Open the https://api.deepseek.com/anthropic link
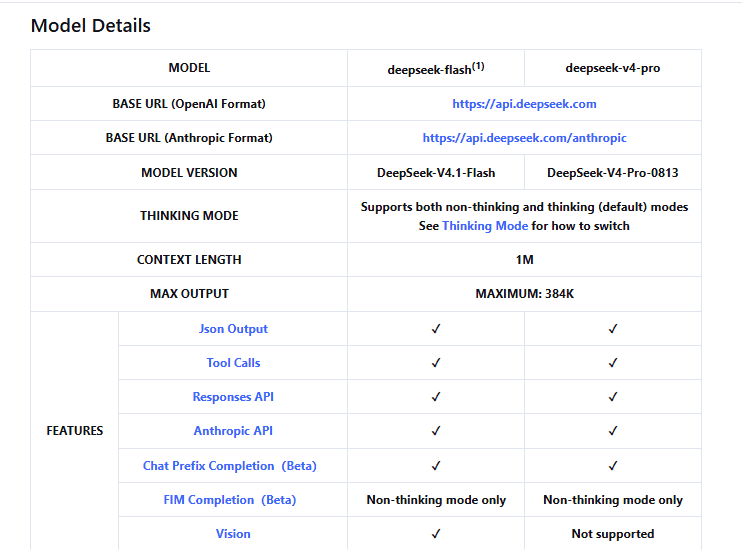 (524, 138)
